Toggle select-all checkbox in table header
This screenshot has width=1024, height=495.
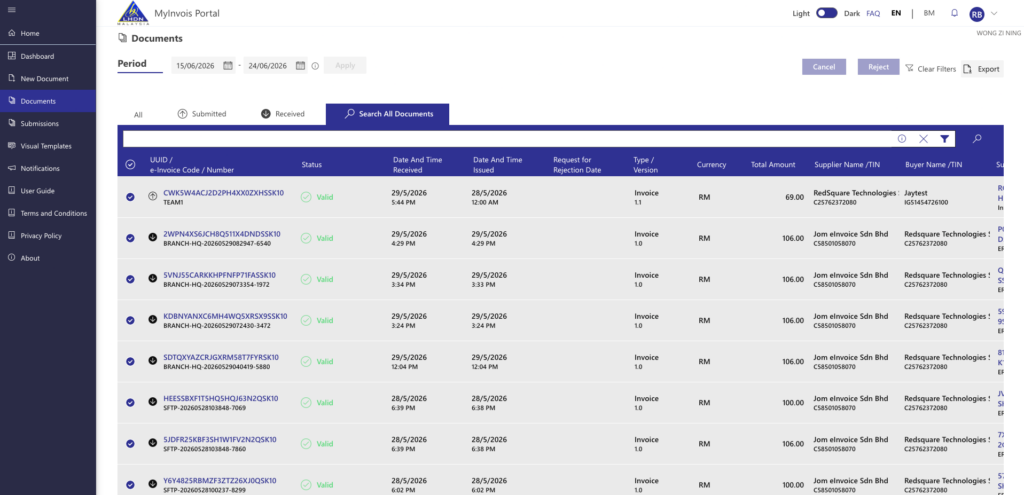tap(130, 165)
